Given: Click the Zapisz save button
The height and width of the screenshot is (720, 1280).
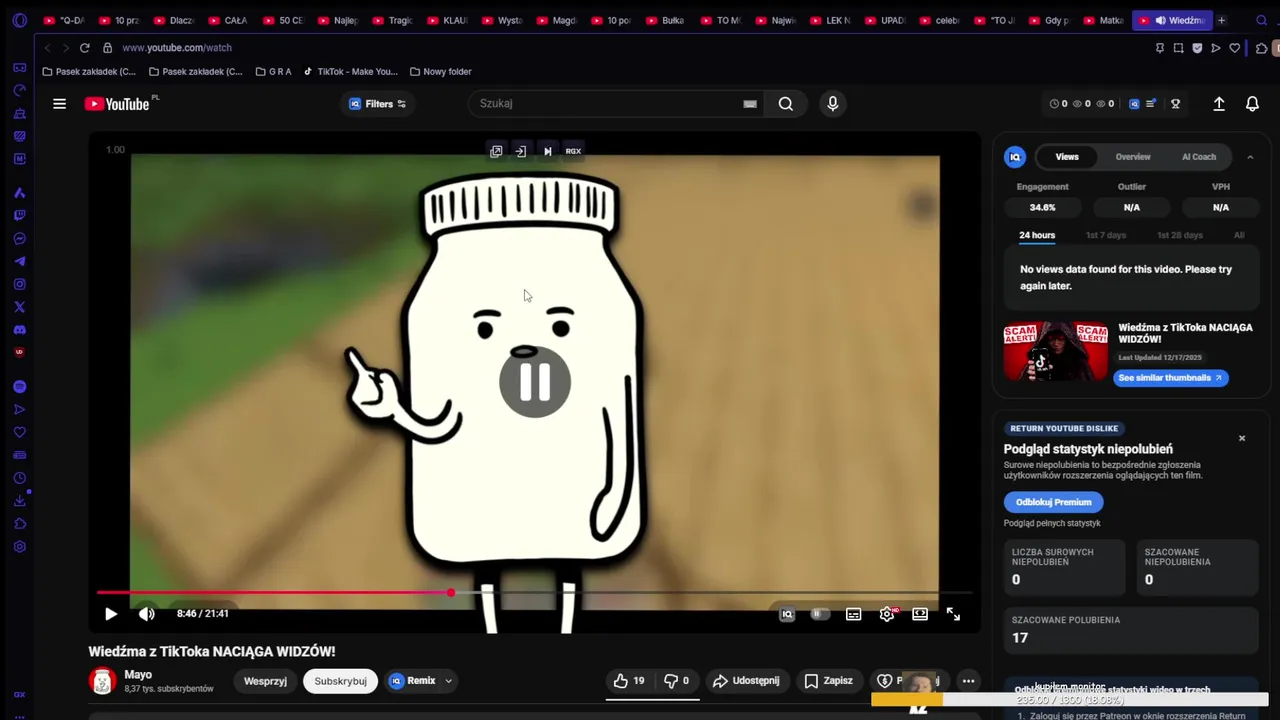Looking at the screenshot, I should point(828,681).
